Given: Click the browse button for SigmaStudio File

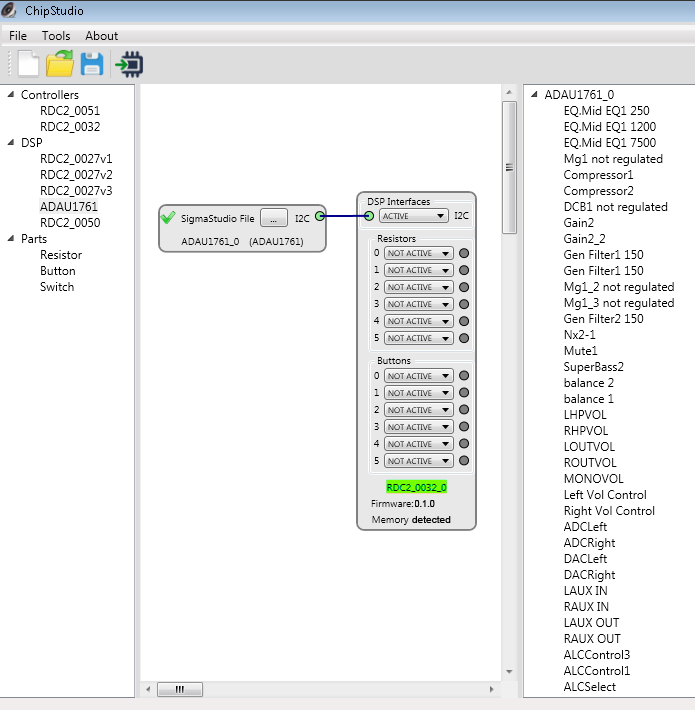Looking at the screenshot, I should click(273, 217).
